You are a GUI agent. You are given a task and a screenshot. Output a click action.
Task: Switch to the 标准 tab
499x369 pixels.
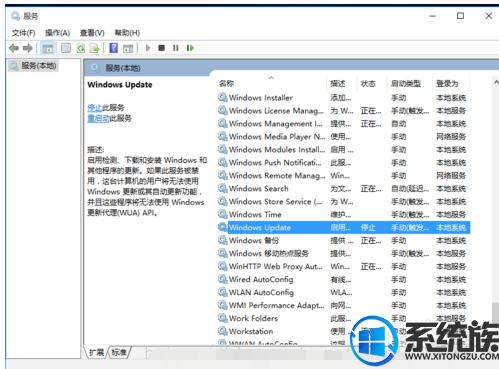tap(119, 352)
